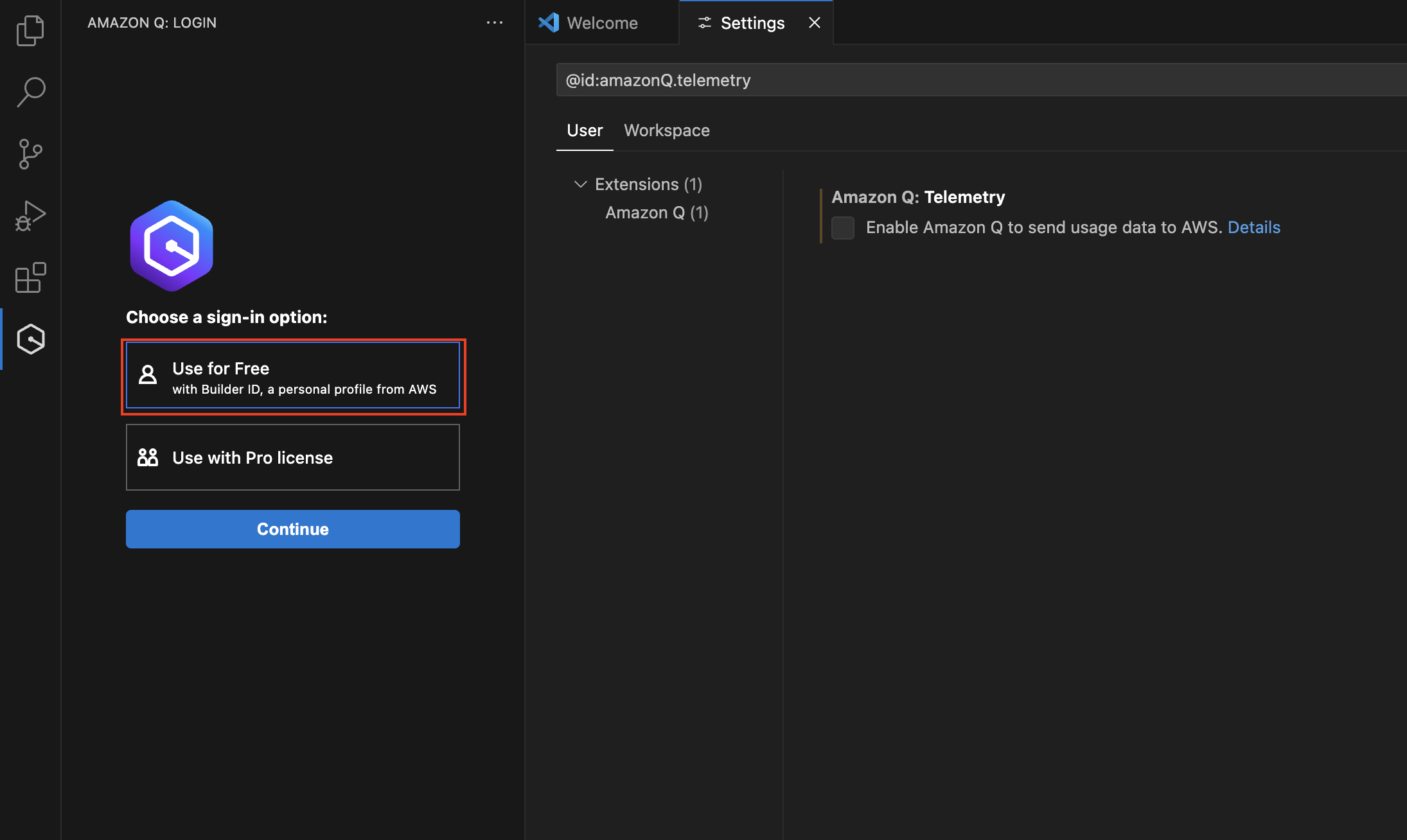Viewport: 1407px width, 840px height.
Task: Open the Explorer view in activity bar
Action: click(x=30, y=30)
